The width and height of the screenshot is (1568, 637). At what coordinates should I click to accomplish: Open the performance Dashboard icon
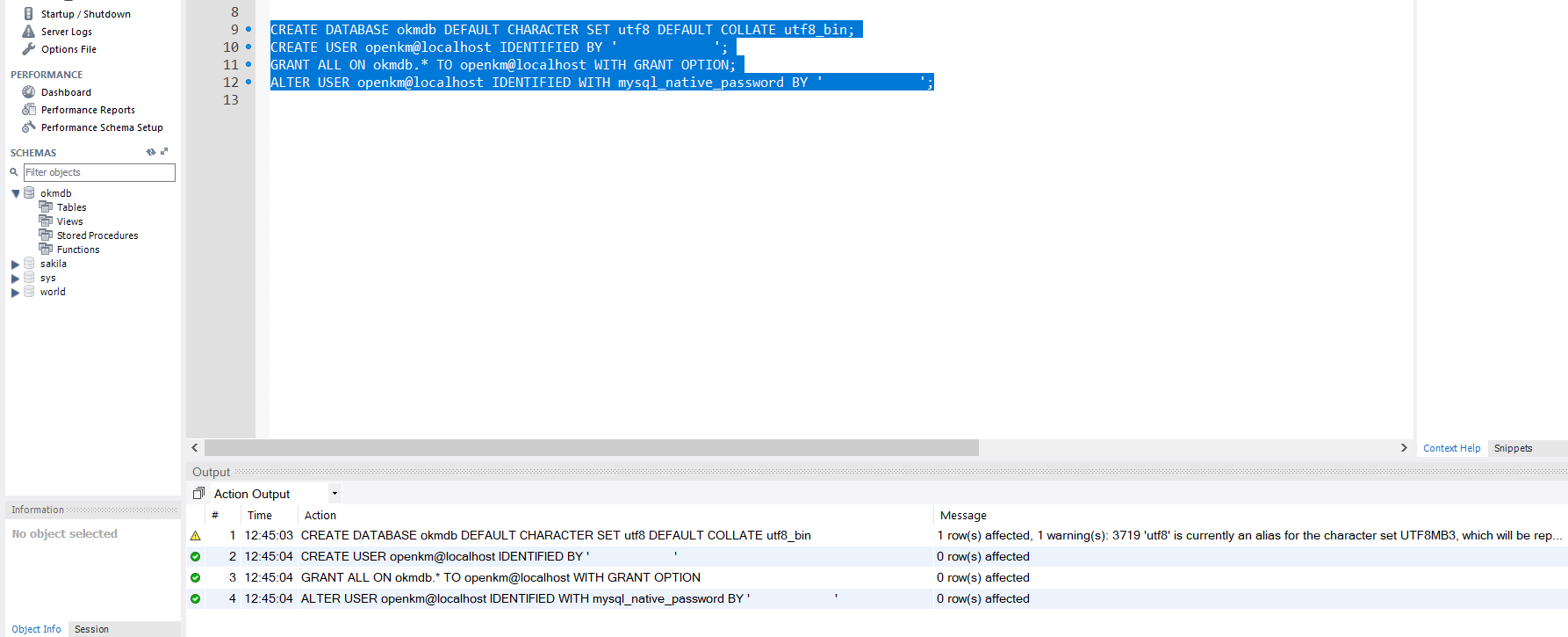(x=29, y=92)
